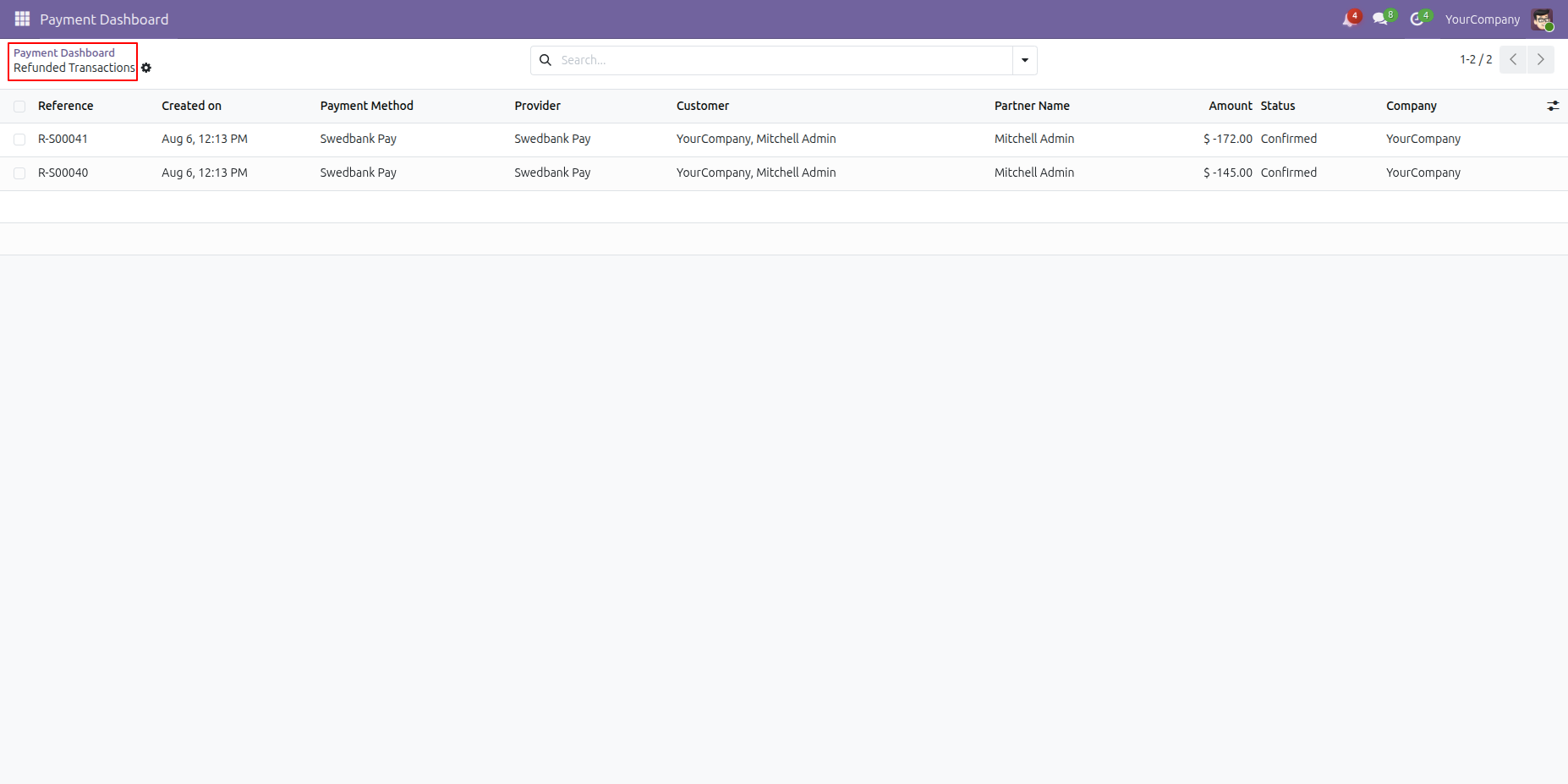This screenshot has height=784, width=1568.
Task: Open the gear actions menu beside Refunded Transactions
Action: tap(146, 68)
